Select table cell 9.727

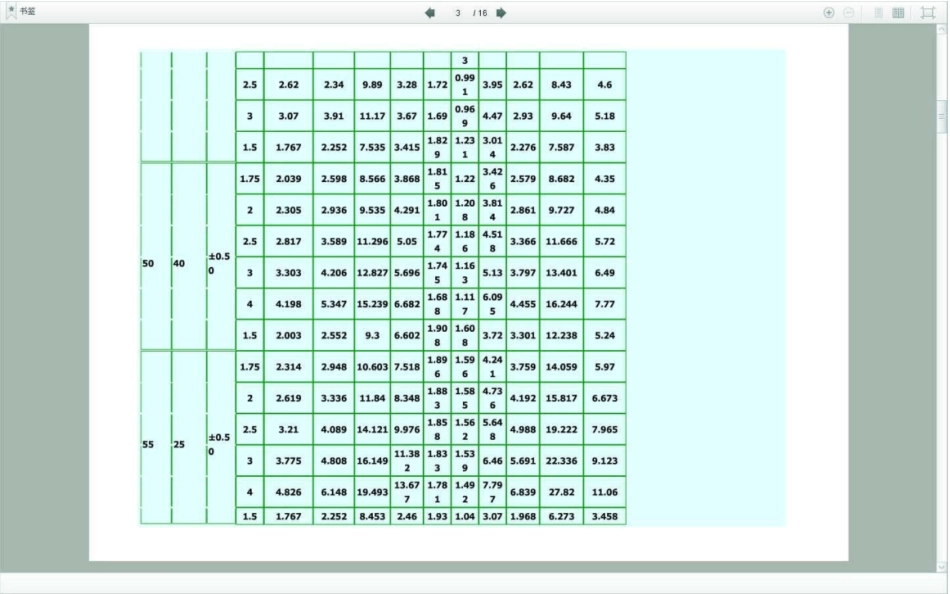point(561,210)
